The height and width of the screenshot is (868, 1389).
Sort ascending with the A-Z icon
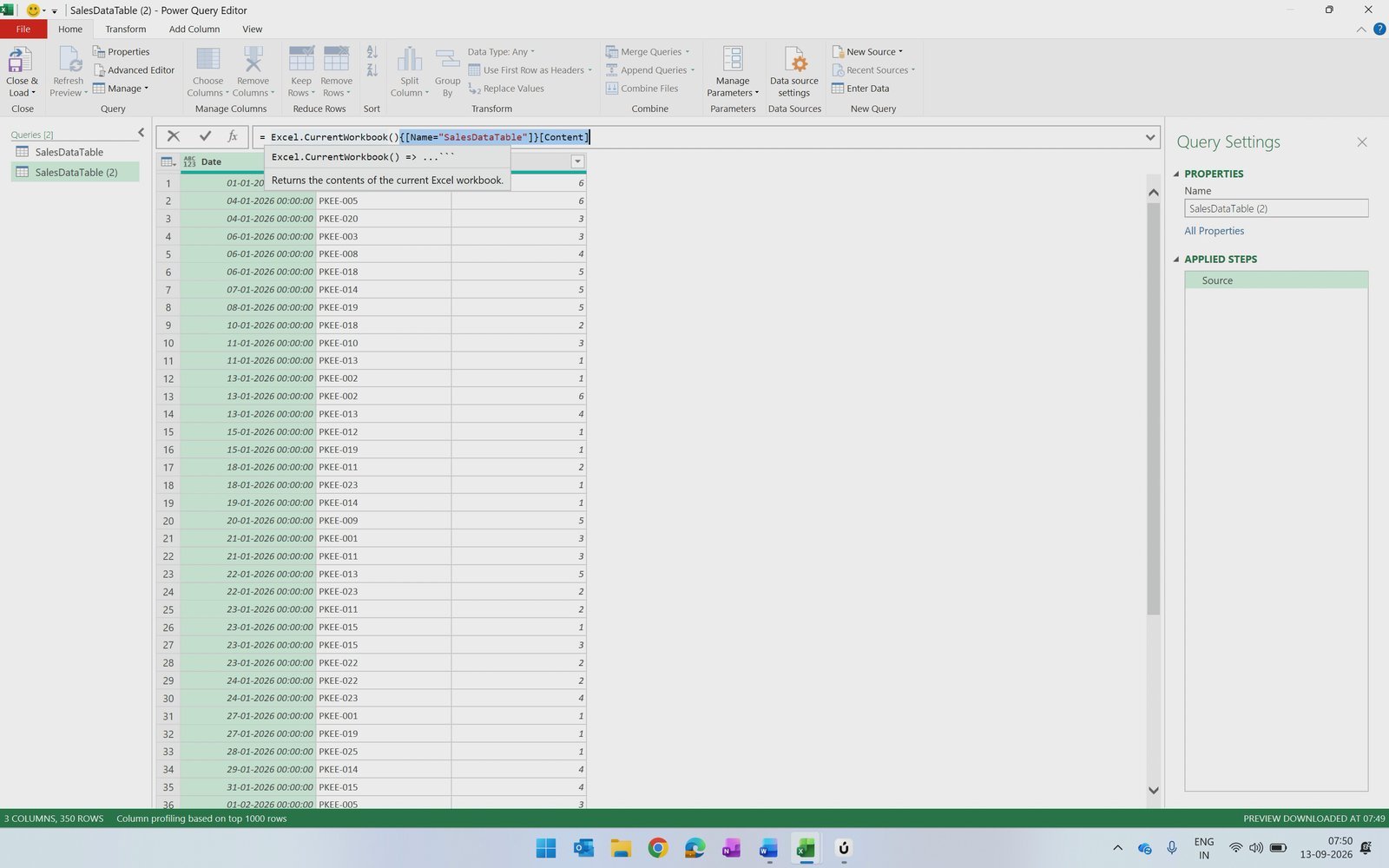click(372, 52)
